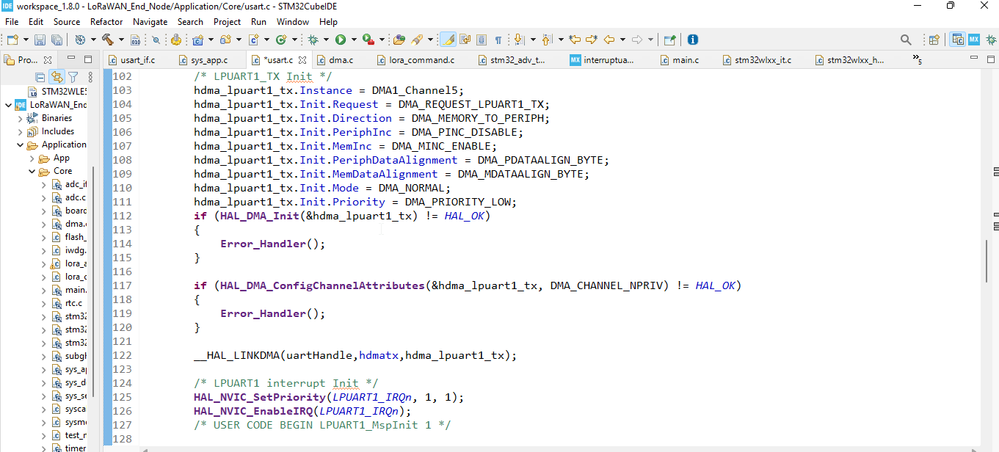The image size is (999, 452).
Task: Click the Open Element folder icon
Action: point(399,40)
